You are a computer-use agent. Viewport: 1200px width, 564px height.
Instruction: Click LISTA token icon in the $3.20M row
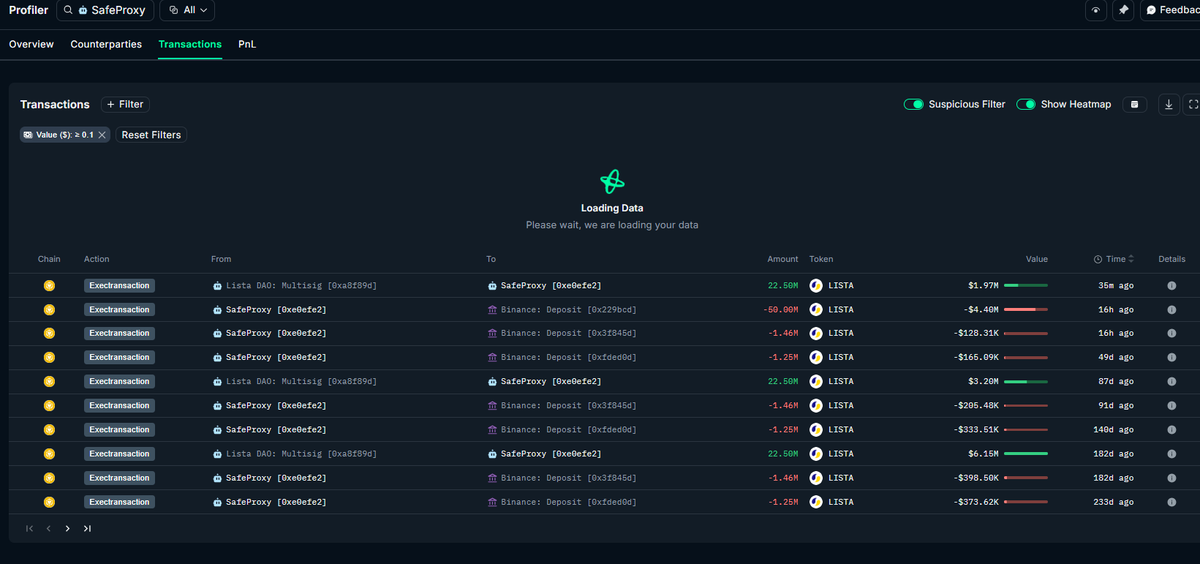(x=816, y=382)
